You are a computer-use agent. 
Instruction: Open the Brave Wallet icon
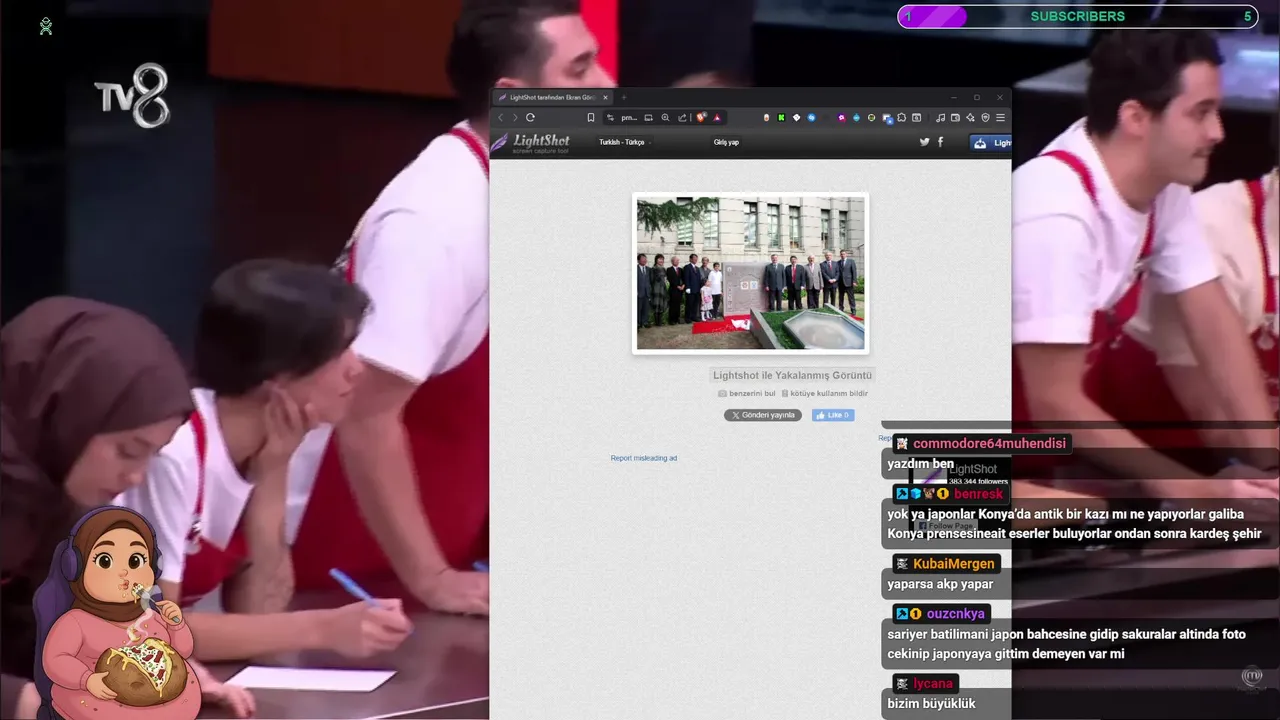[x=955, y=117]
